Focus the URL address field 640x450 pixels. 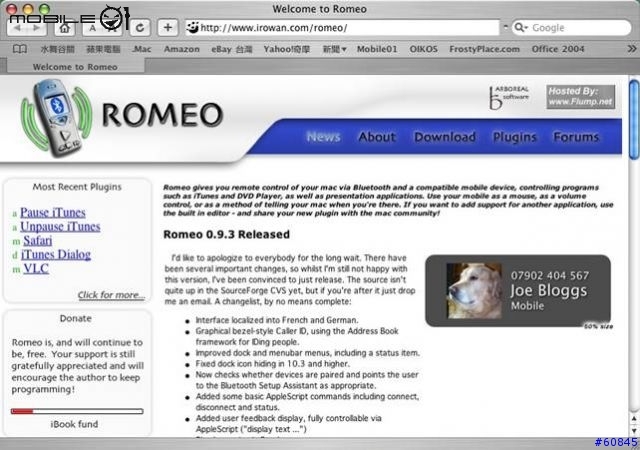coord(342,27)
